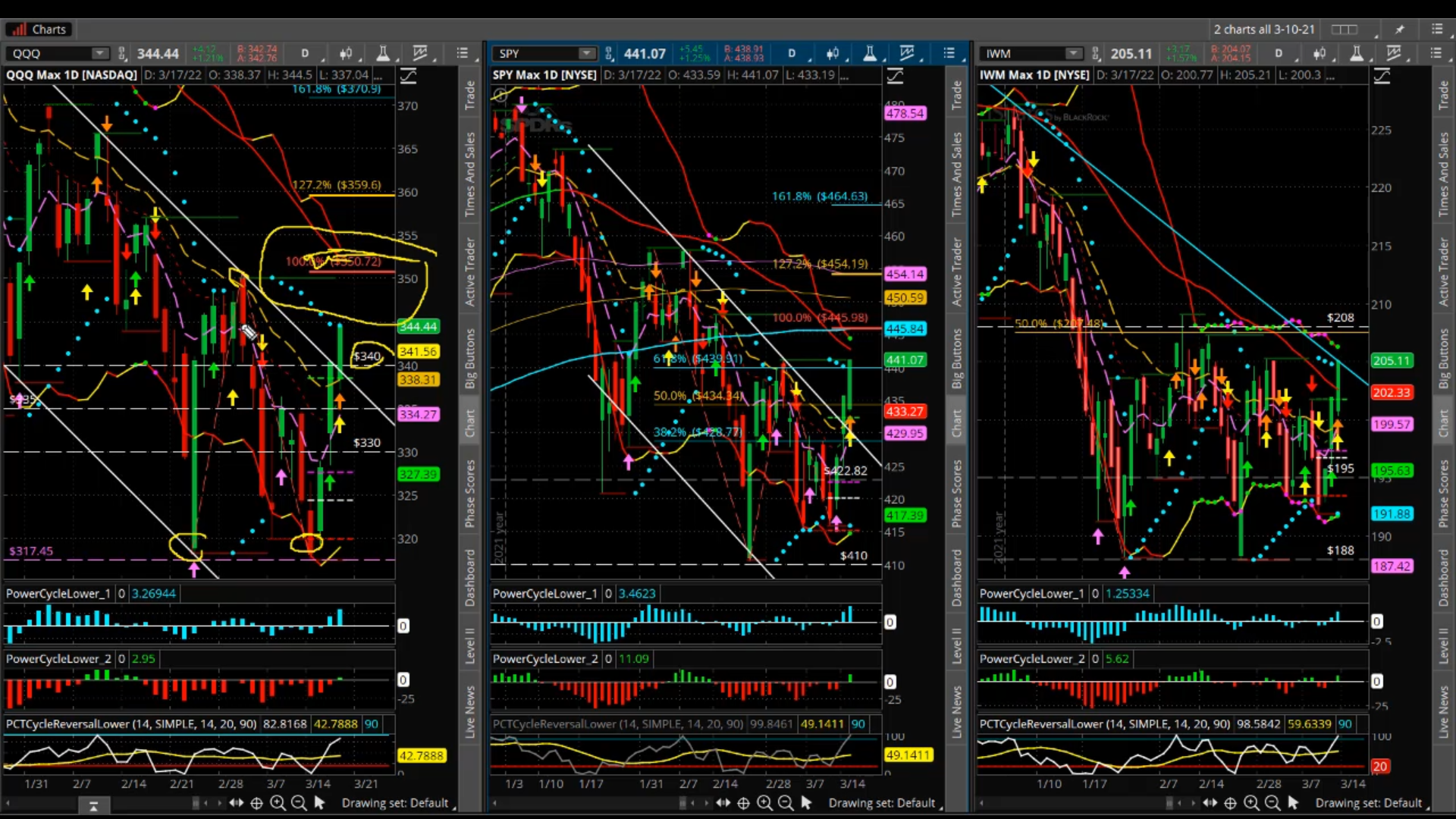The image size is (1456, 819).
Task: Open QQQ symbol dropdown arrow
Action: point(99,53)
